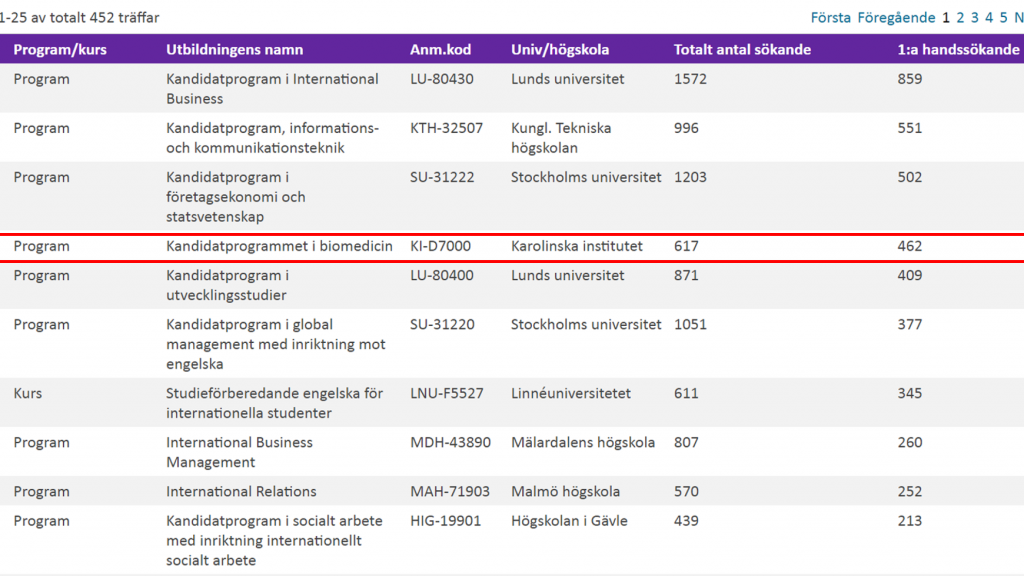Jump to results page 5
1024x576 pixels.
coord(1004,18)
